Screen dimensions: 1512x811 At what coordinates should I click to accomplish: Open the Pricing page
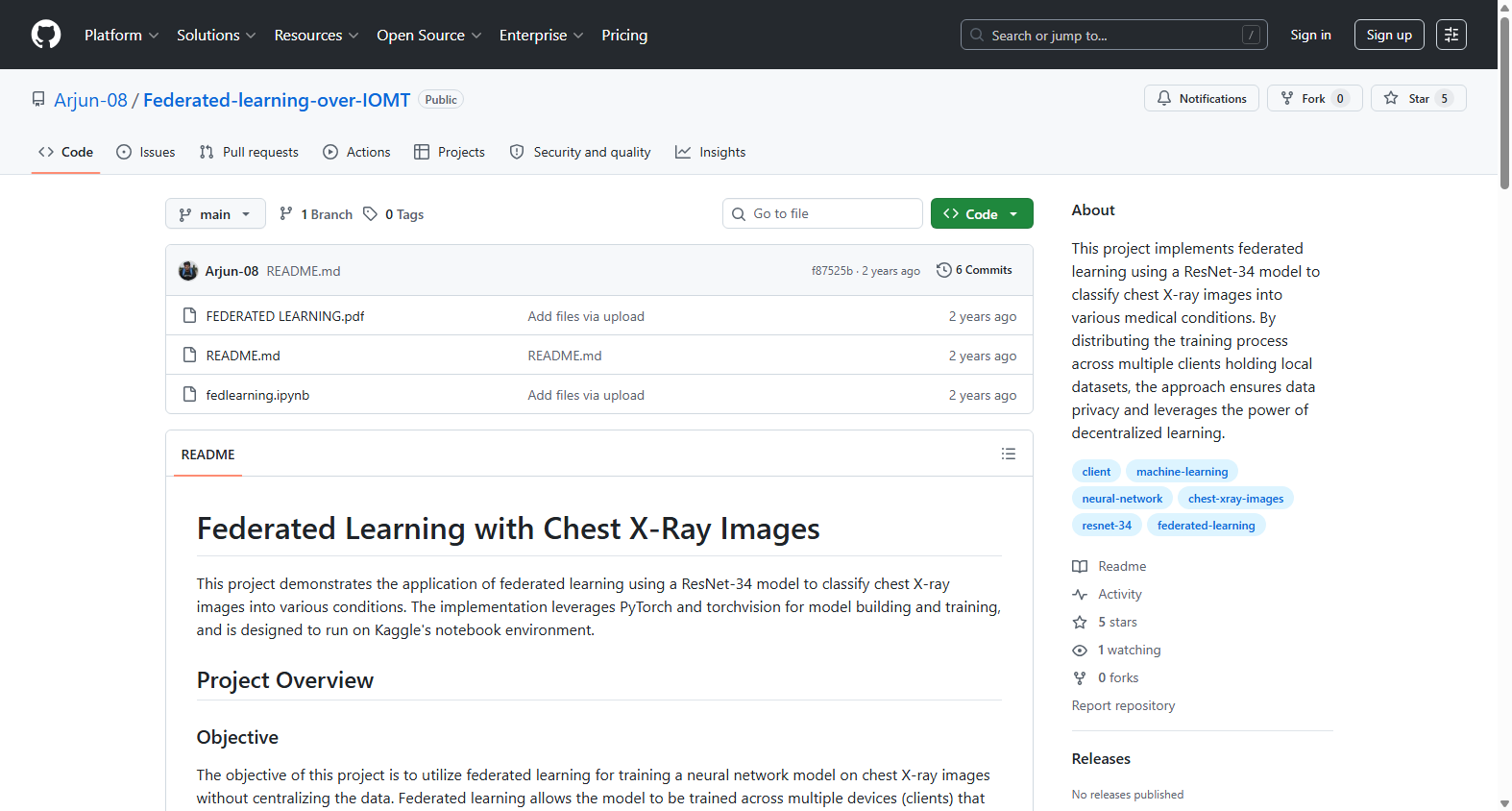pos(624,35)
